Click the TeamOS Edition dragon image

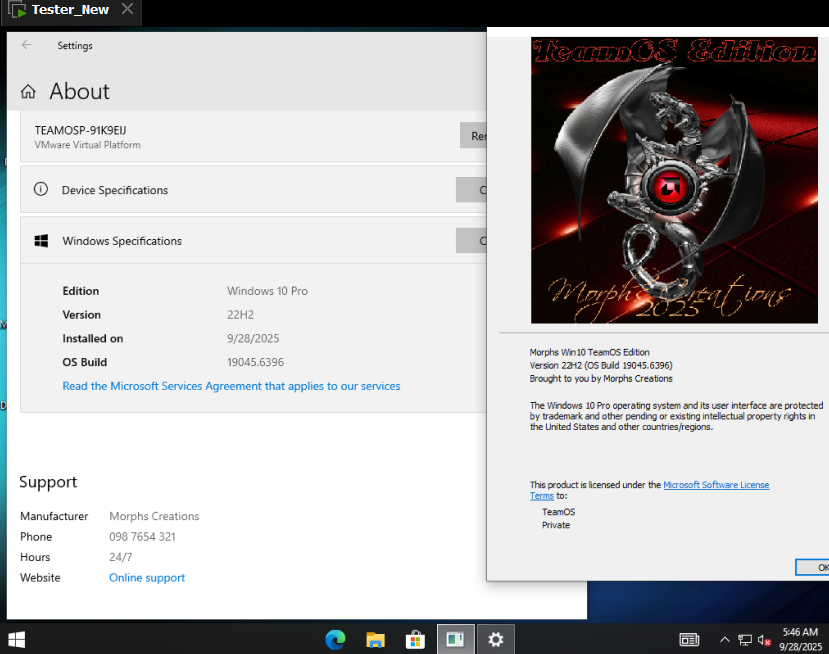click(673, 180)
